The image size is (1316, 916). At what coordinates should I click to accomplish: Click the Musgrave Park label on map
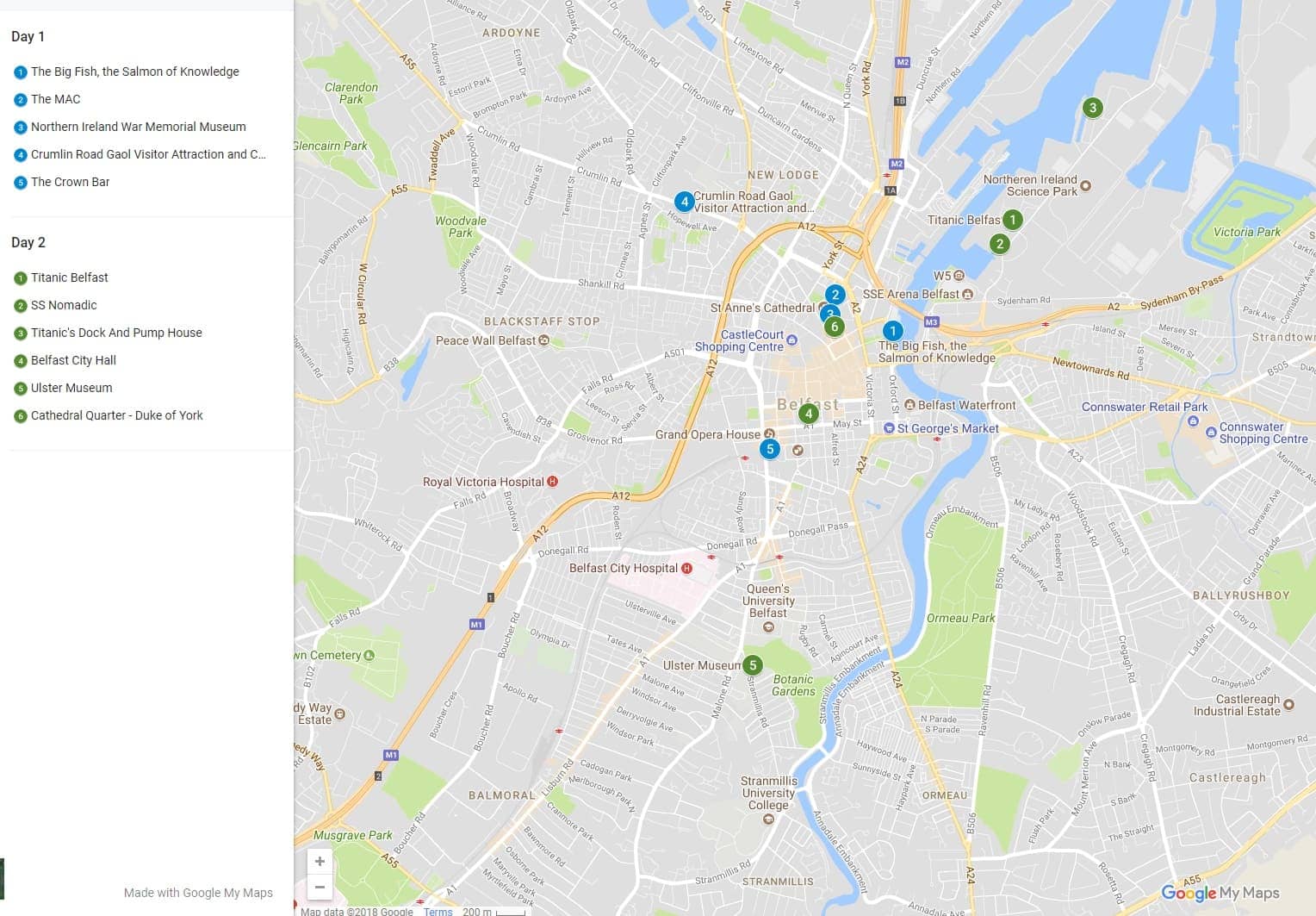click(352, 835)
